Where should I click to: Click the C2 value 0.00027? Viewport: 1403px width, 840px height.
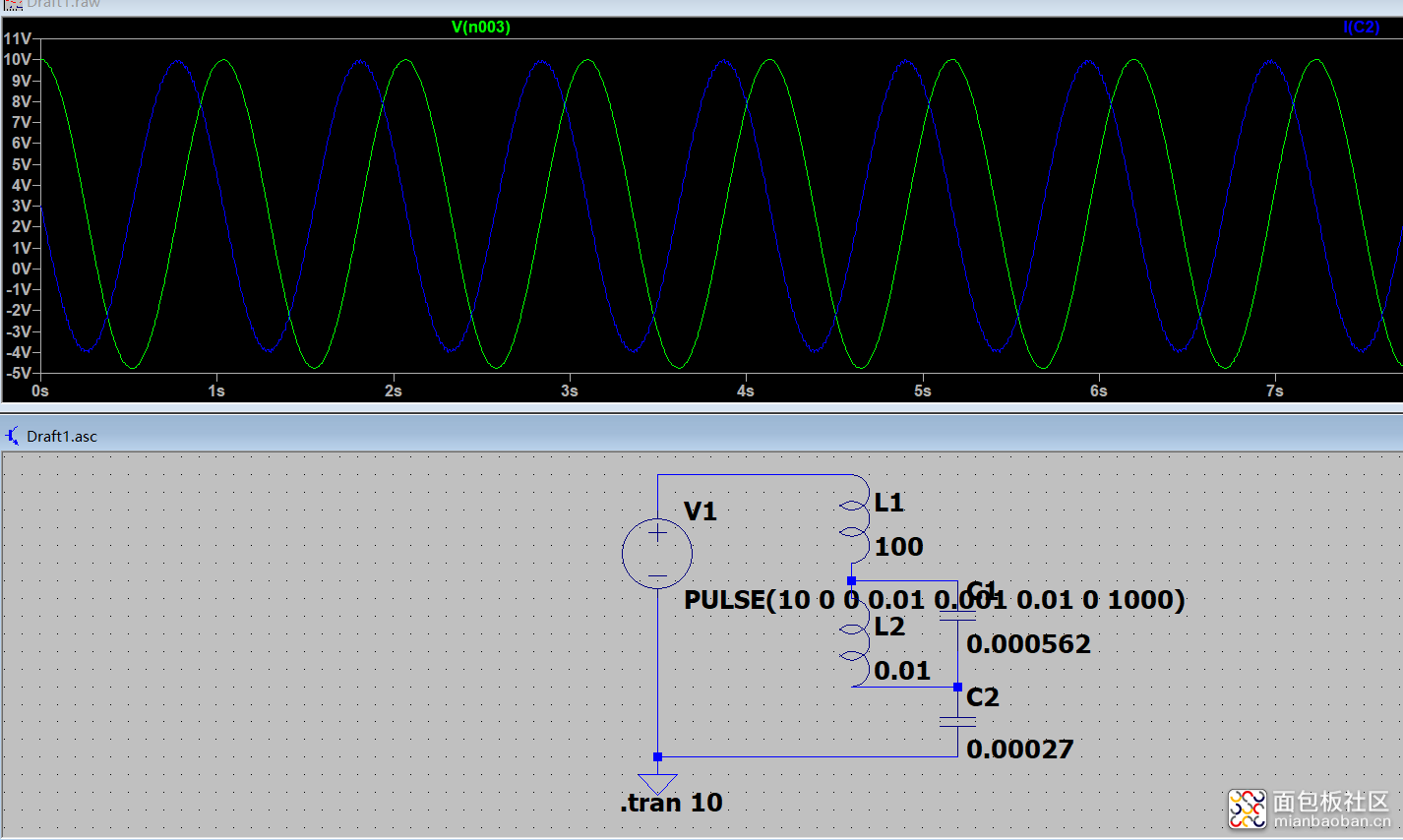point(1020,750)
